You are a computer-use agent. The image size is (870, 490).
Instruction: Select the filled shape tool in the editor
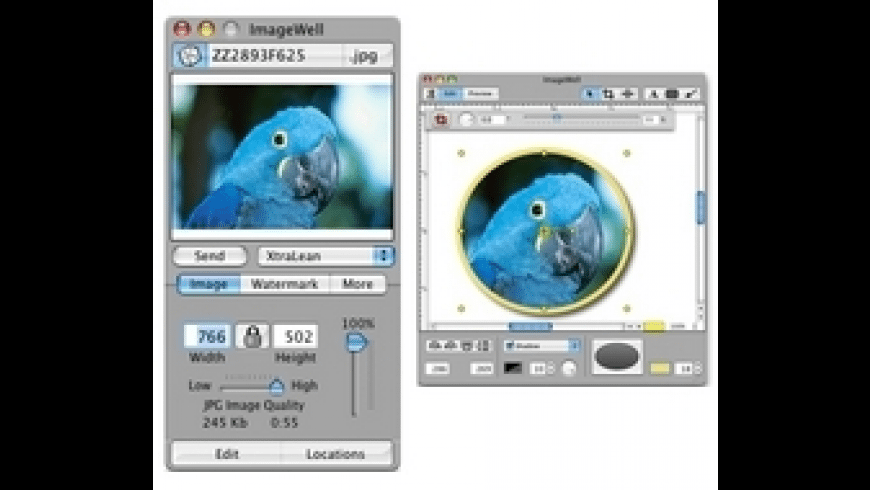[x=672, y=94]
